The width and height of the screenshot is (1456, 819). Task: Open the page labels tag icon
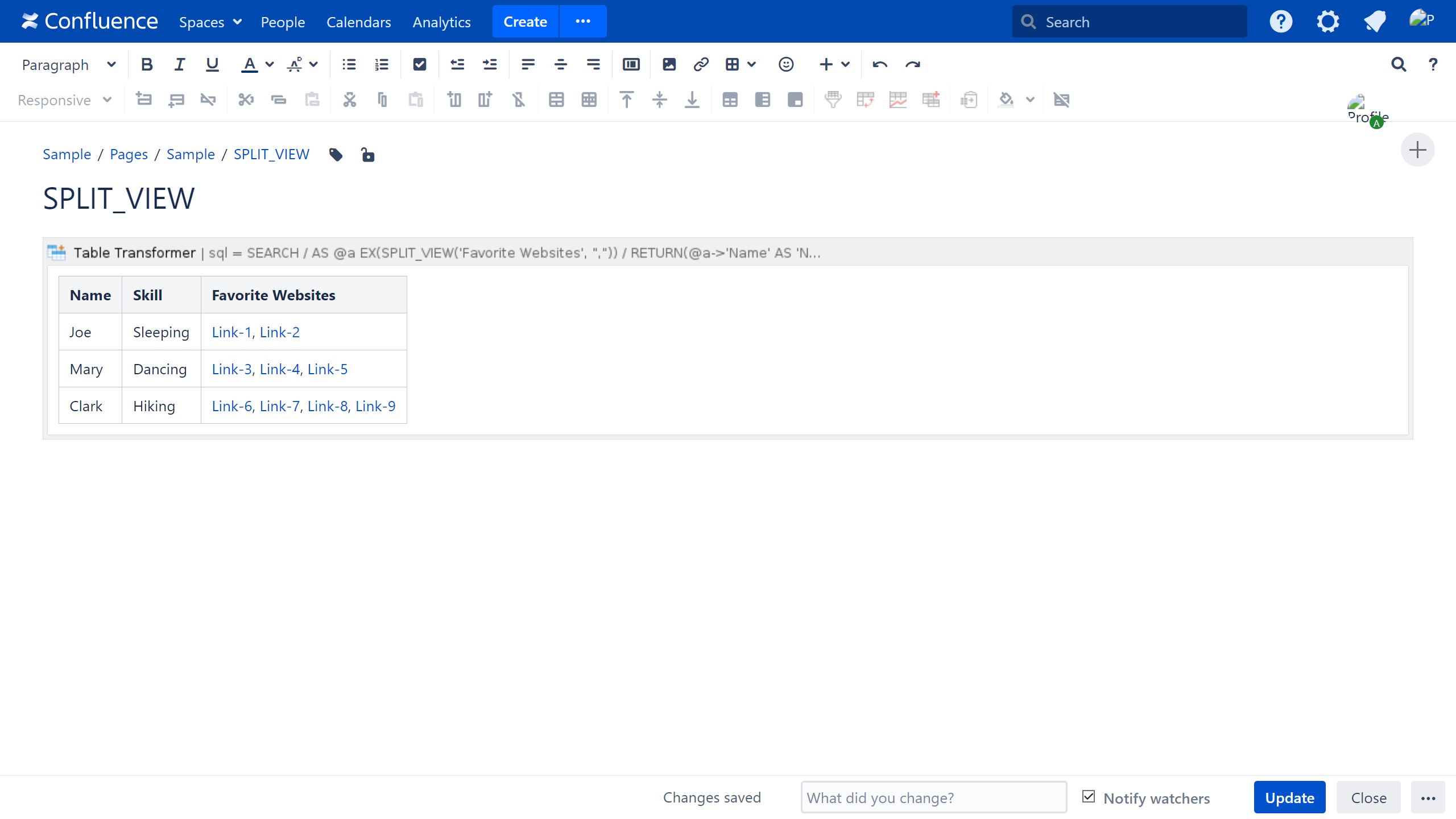pos(336,155)
